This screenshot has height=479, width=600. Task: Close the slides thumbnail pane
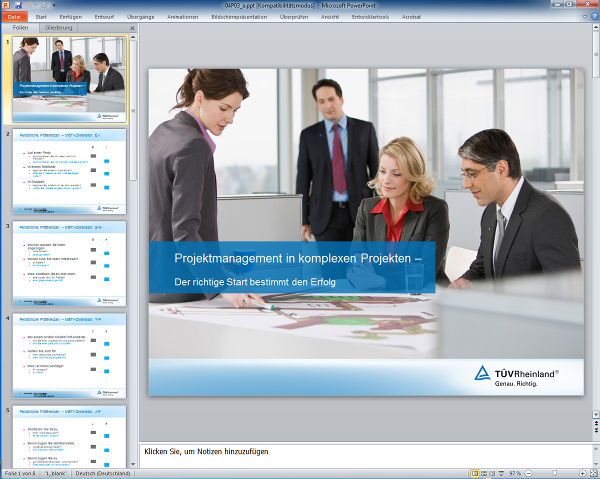pyautogui.click(x=132, y=28)
